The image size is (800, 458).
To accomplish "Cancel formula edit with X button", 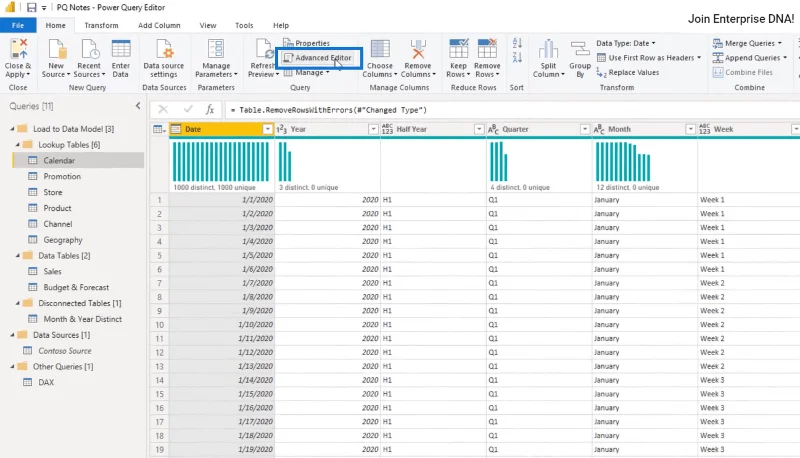I will point(163,109).
